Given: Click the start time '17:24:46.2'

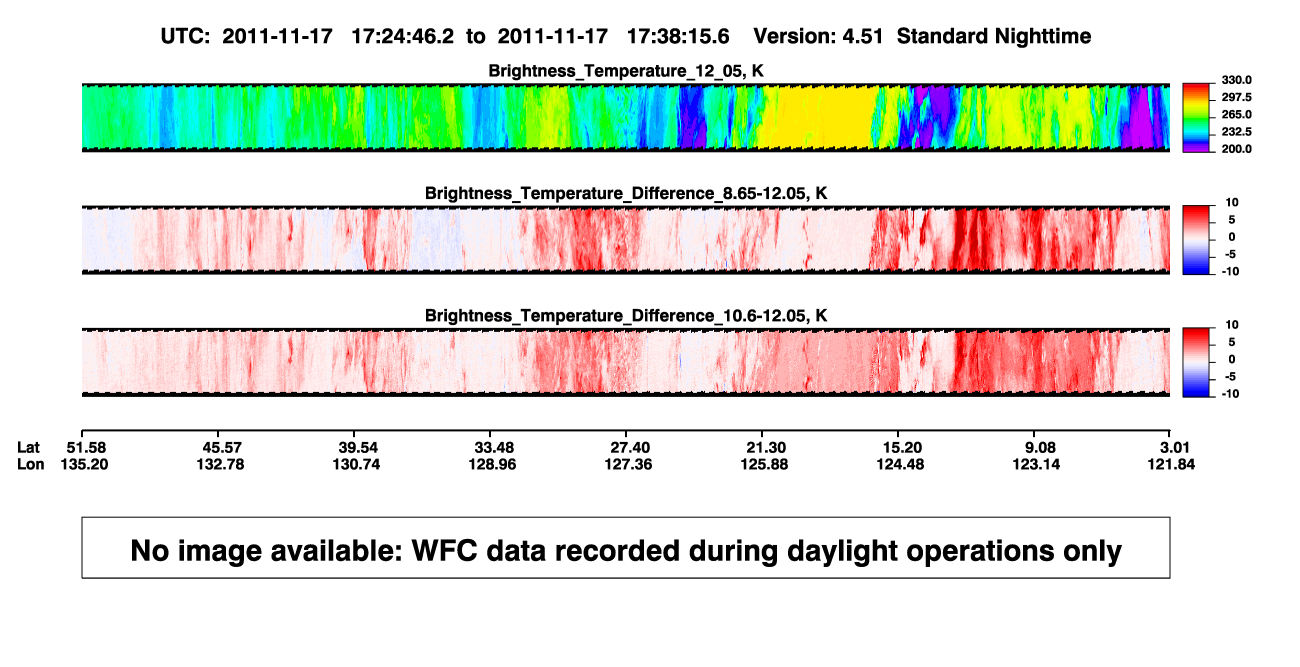Looking at the screenshot, I should click(403, 36).
